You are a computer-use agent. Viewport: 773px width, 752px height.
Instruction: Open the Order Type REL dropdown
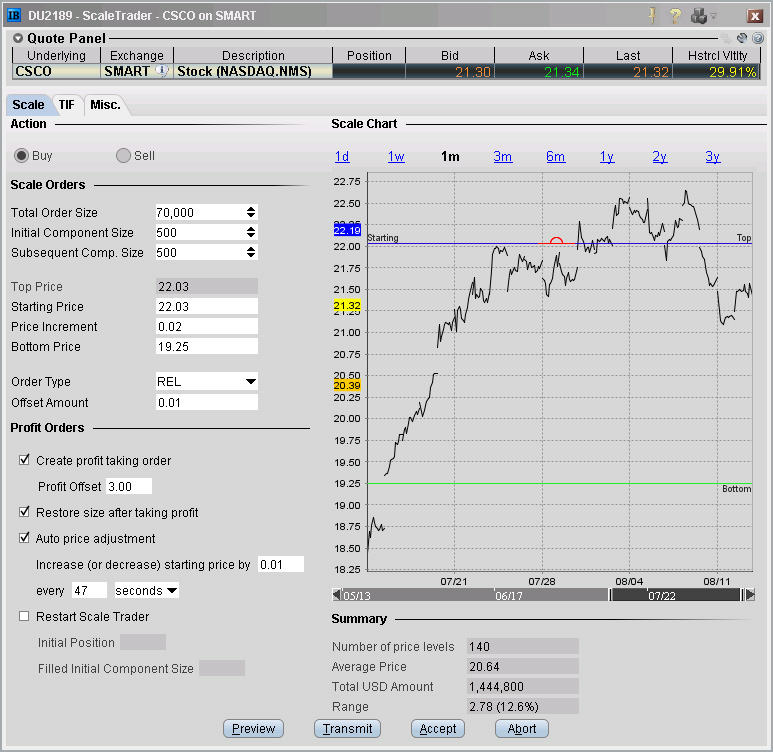coord(250,382)
